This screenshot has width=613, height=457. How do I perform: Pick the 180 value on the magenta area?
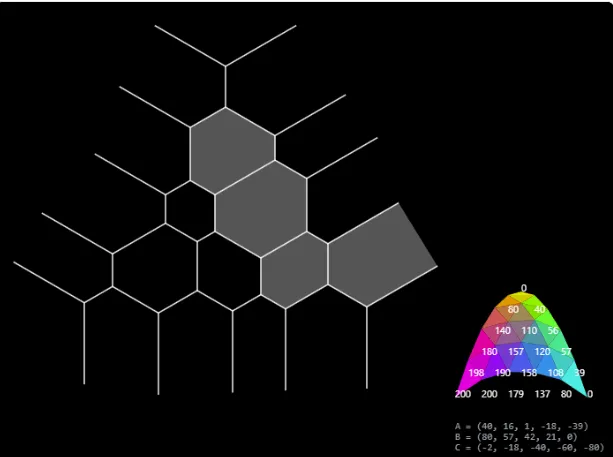click(x=489, y=352)
